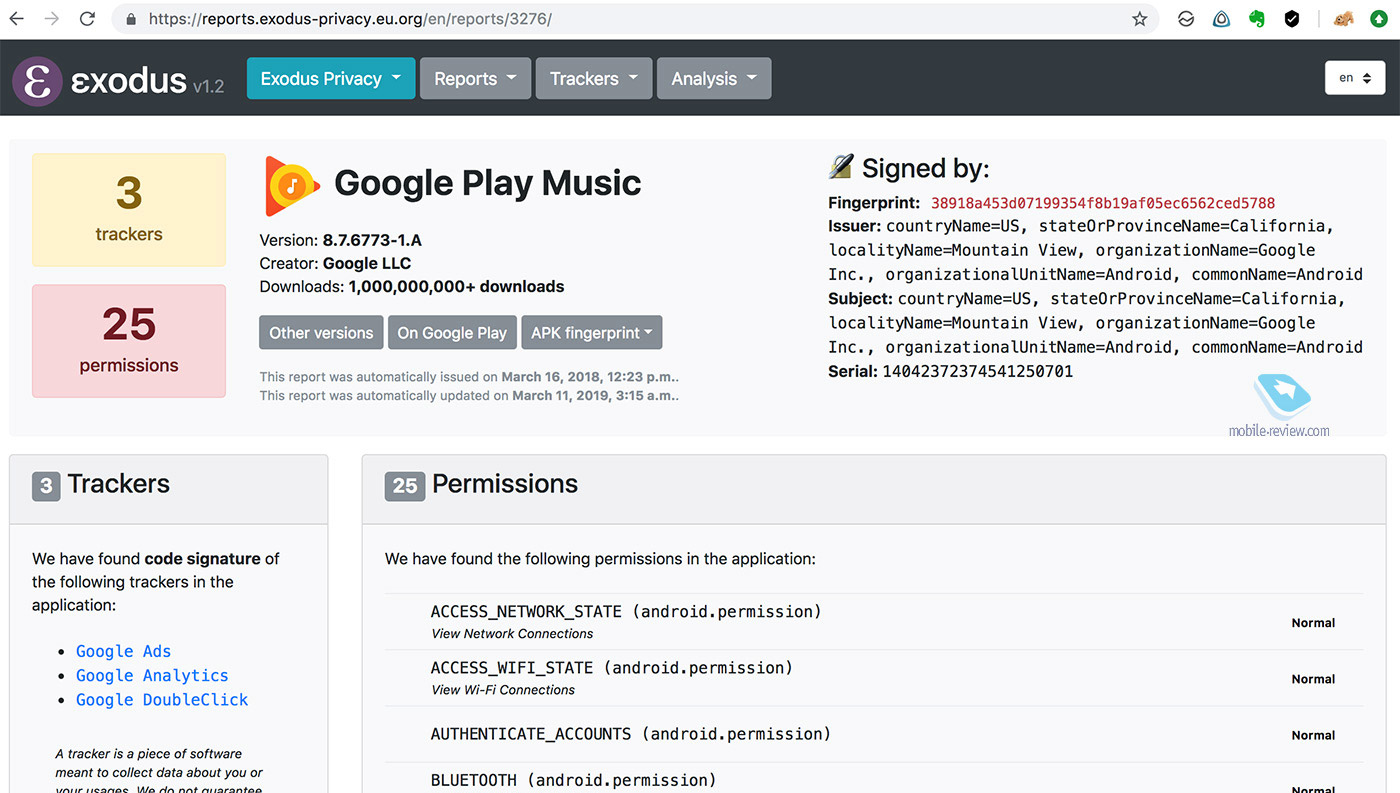Click the On Google Play button
This screenshot has height=793, width=1400.
point(452,333)
